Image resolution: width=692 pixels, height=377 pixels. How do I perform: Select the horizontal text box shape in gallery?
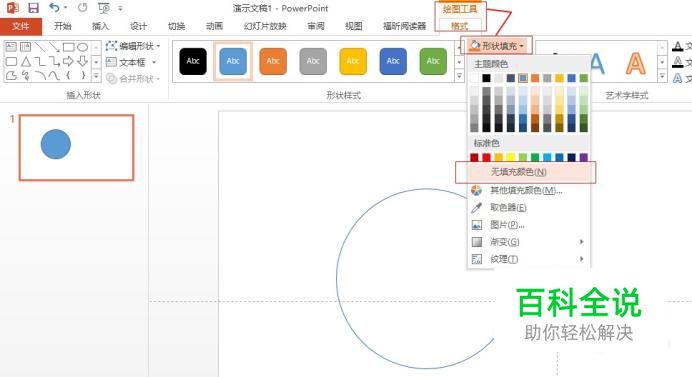pos(11,47)
